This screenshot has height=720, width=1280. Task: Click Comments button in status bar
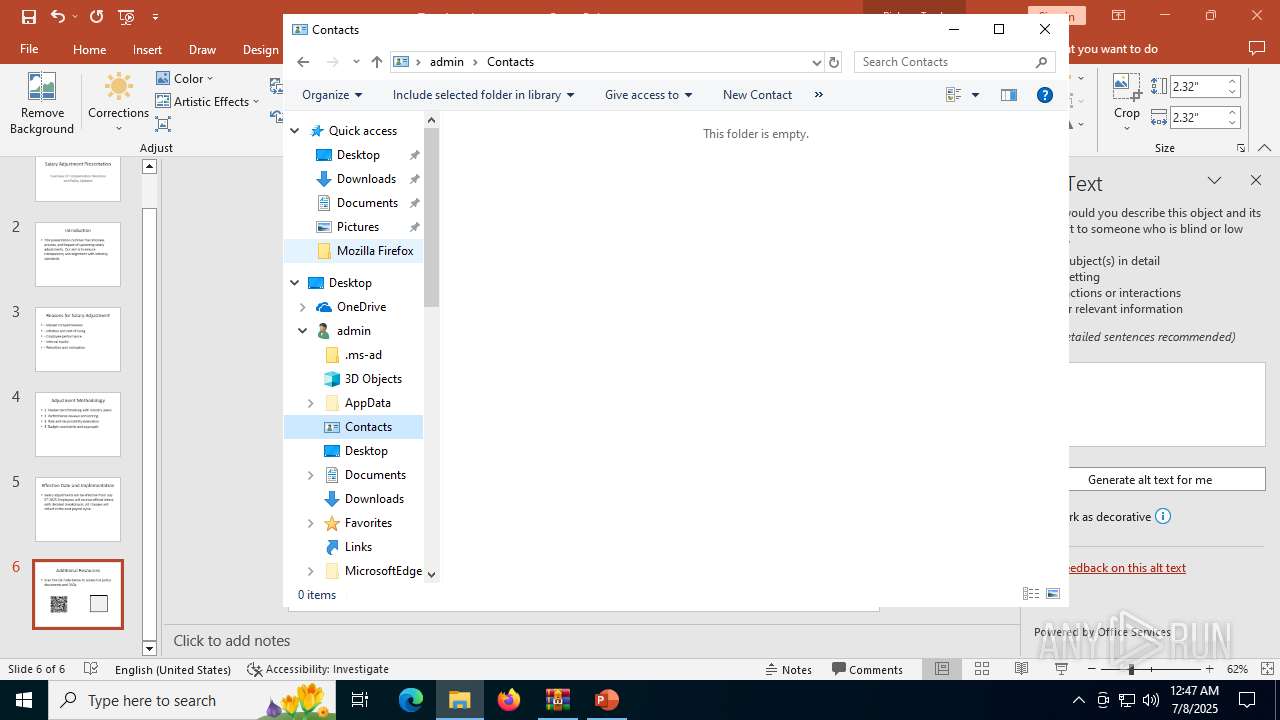867,669
